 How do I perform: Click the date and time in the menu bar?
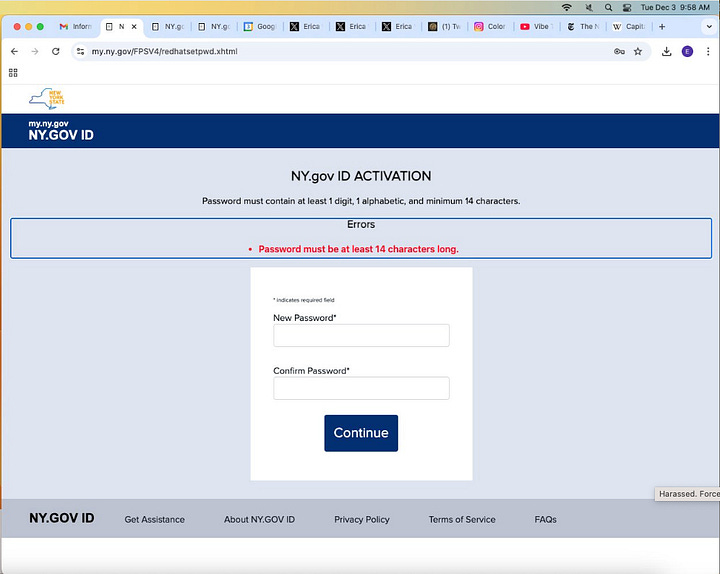[675, 7]
